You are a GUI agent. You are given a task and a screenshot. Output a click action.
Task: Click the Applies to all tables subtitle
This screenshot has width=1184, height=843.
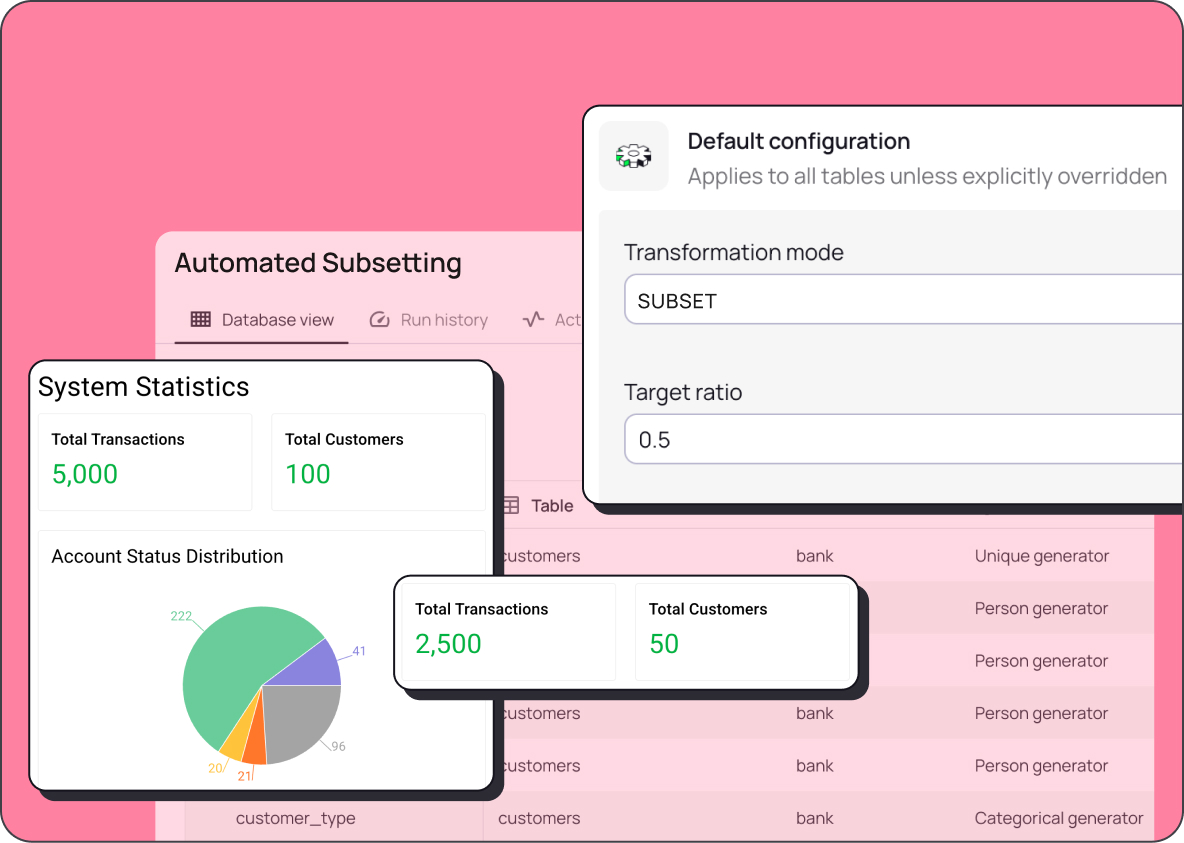(x=927, y=176)
